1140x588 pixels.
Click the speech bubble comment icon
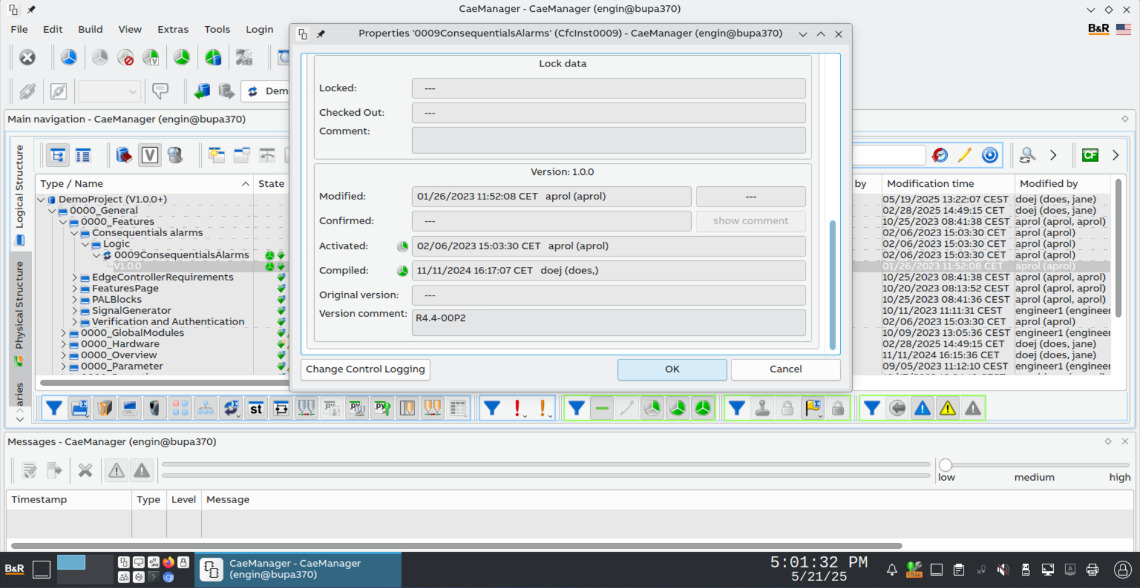click(159, 91)
